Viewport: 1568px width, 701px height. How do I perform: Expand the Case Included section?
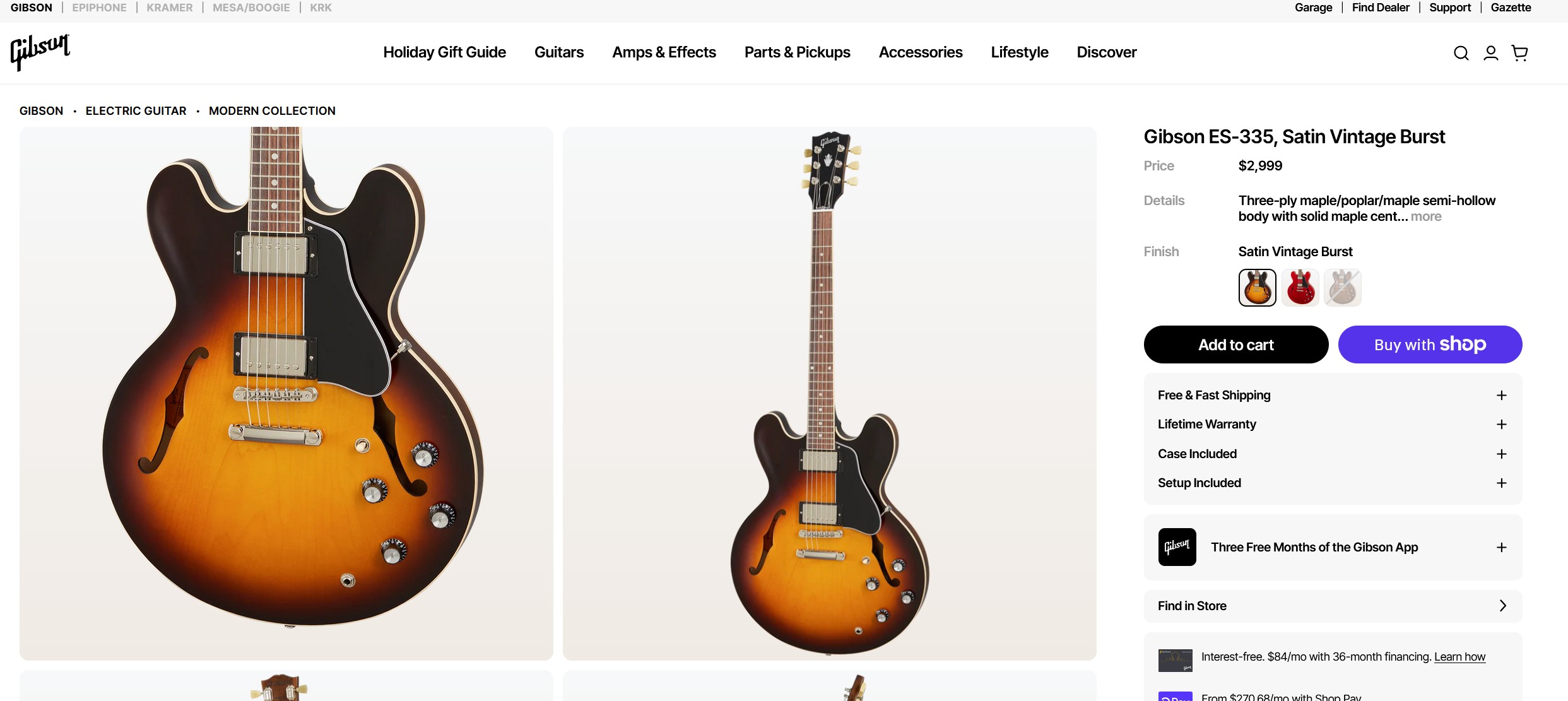[1333, 454]
